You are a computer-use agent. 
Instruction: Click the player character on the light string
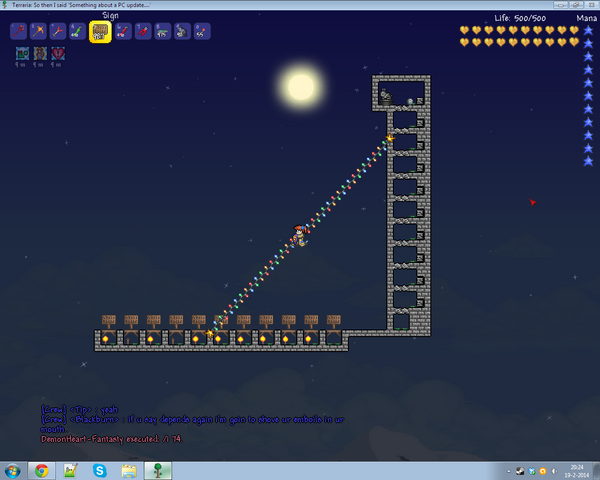coord(300,235)
